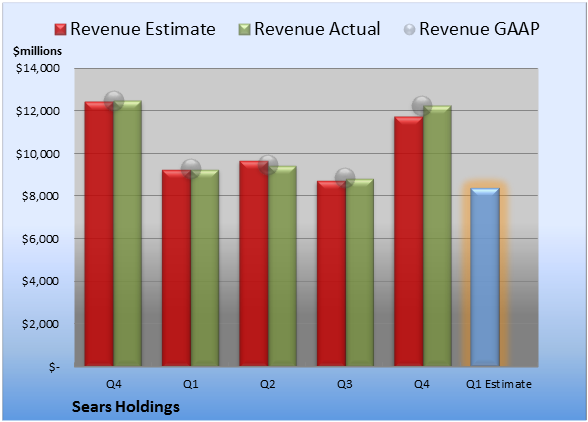Image resolution: width=588 pixels, height=422 pixels.
Task: Select the 'Revenue Actual' legend label
Action: tap(317, 29)
